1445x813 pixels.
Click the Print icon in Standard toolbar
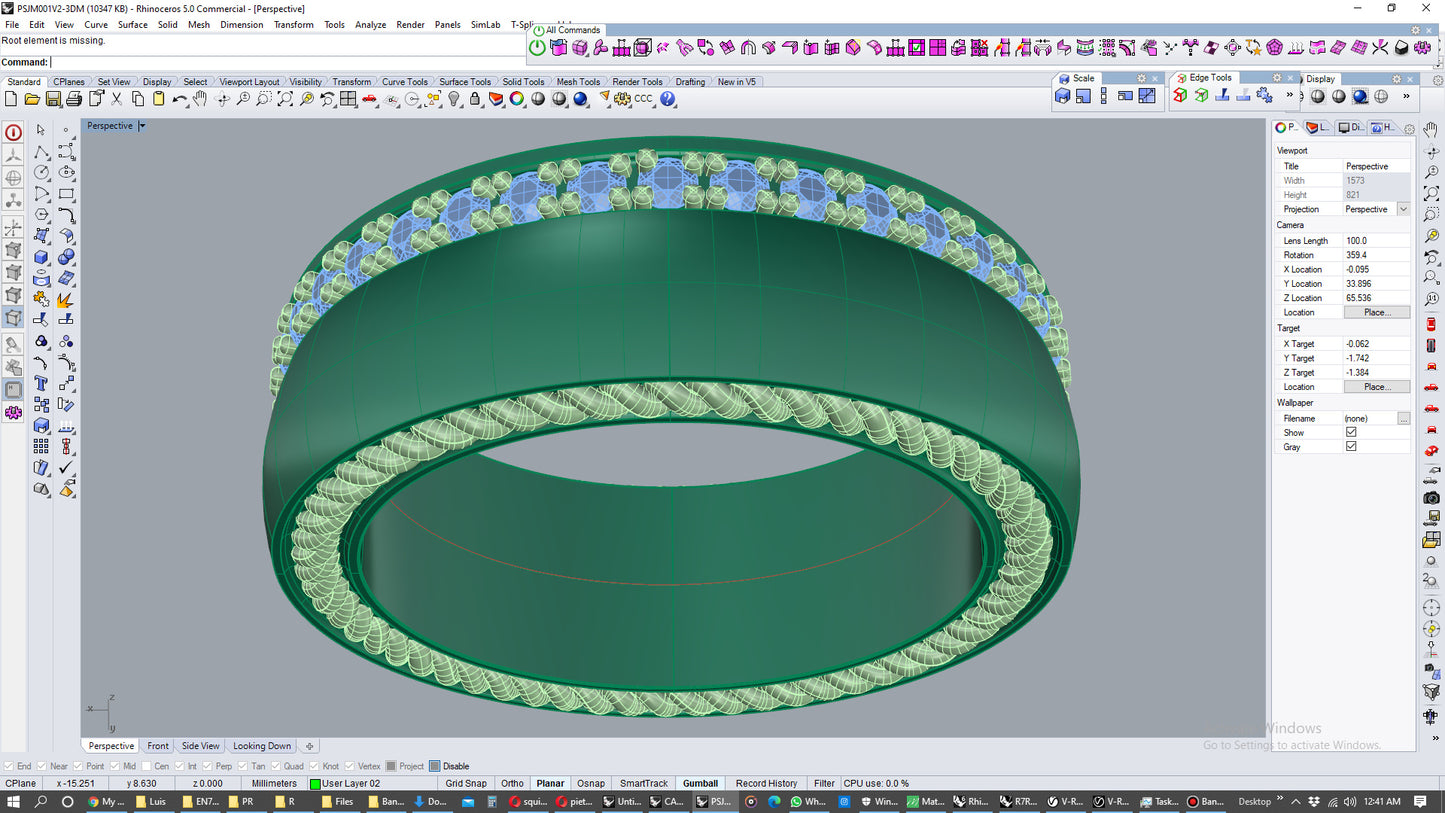(x=74, y=99)
